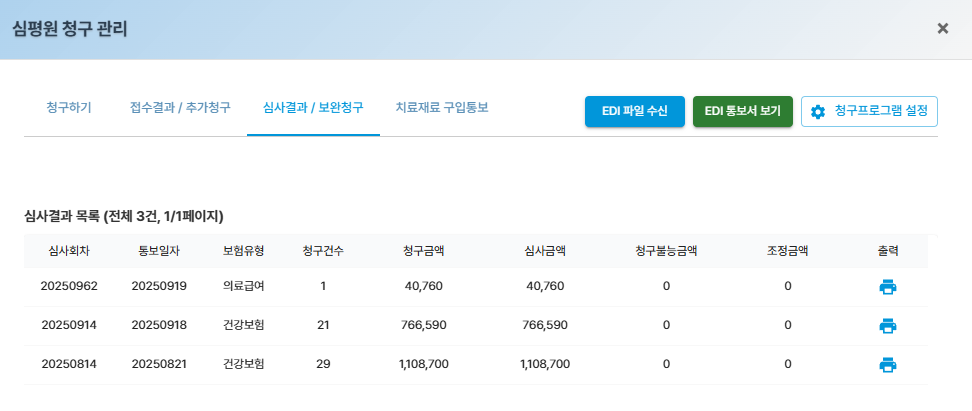Close the 심평원 청구 관리 dialog
The width and height of the screenshot is (972, 411).
pyautogui.click(x=942, y=28)
